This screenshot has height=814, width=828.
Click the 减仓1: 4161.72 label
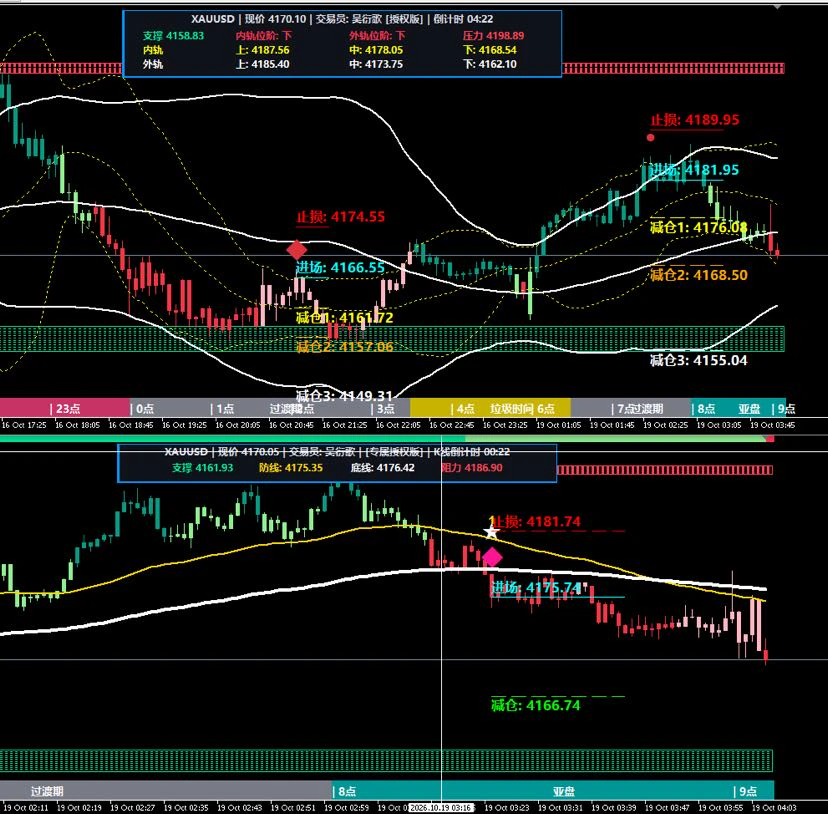coord(344,317)
